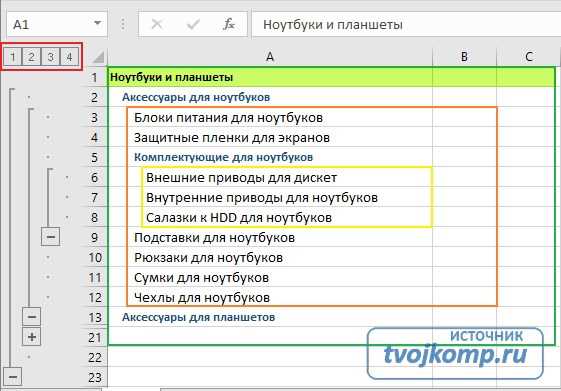Screen dimensions: 561x391
Task: Click the Cancel X icon in formula bar
Action: [157, 24]
